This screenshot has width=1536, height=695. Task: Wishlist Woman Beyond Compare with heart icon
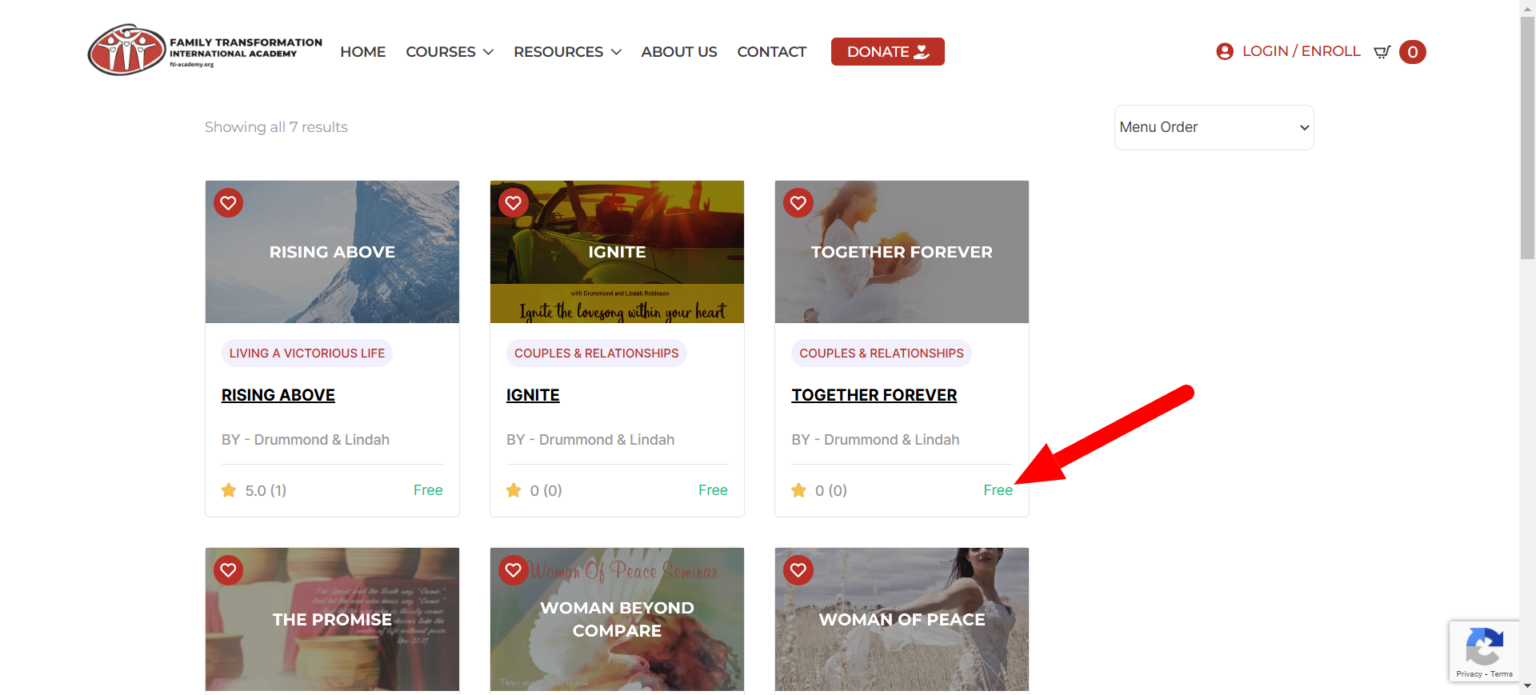pos(513,570)
